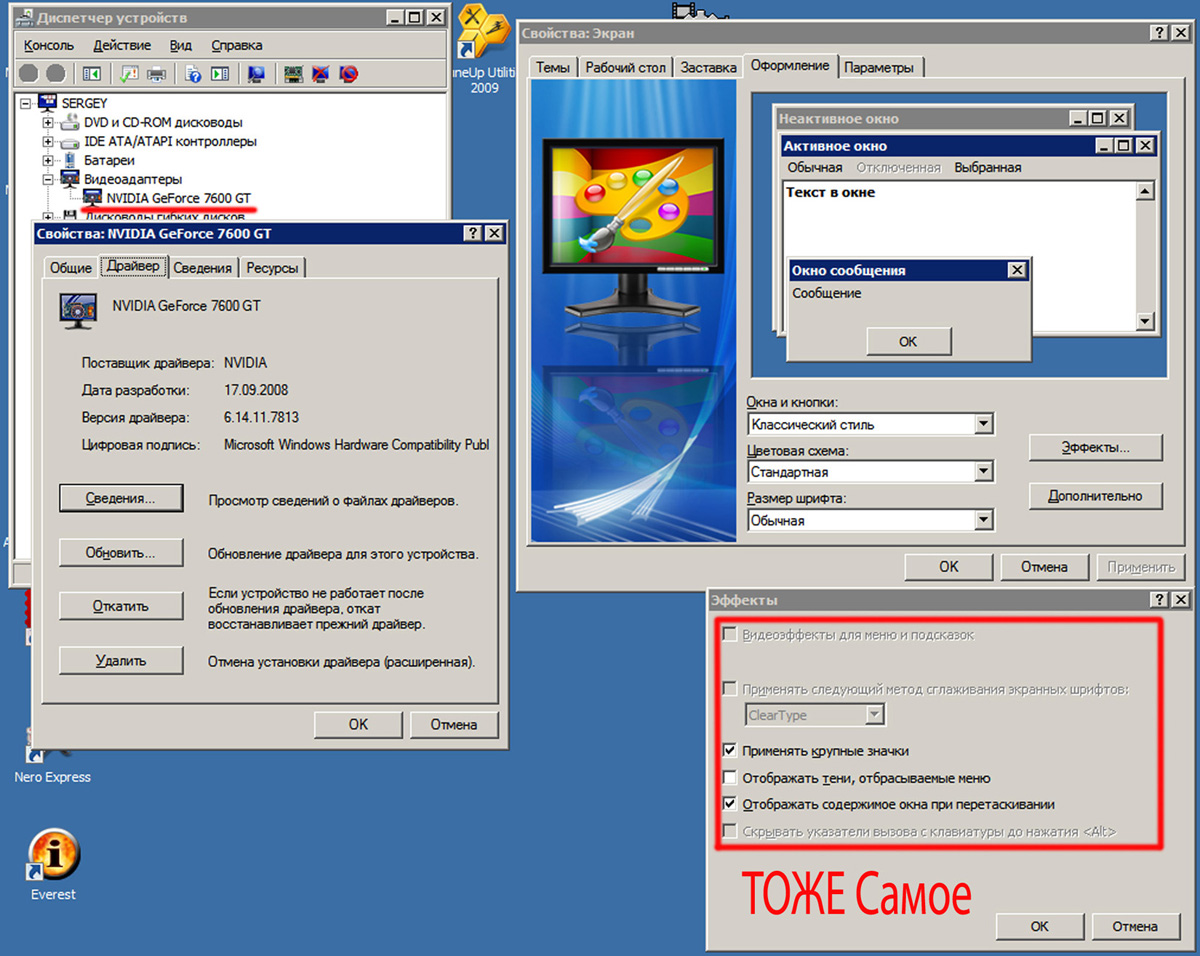Click OK in the NVIDIA GeForce properties dialog

pos(358,724)
